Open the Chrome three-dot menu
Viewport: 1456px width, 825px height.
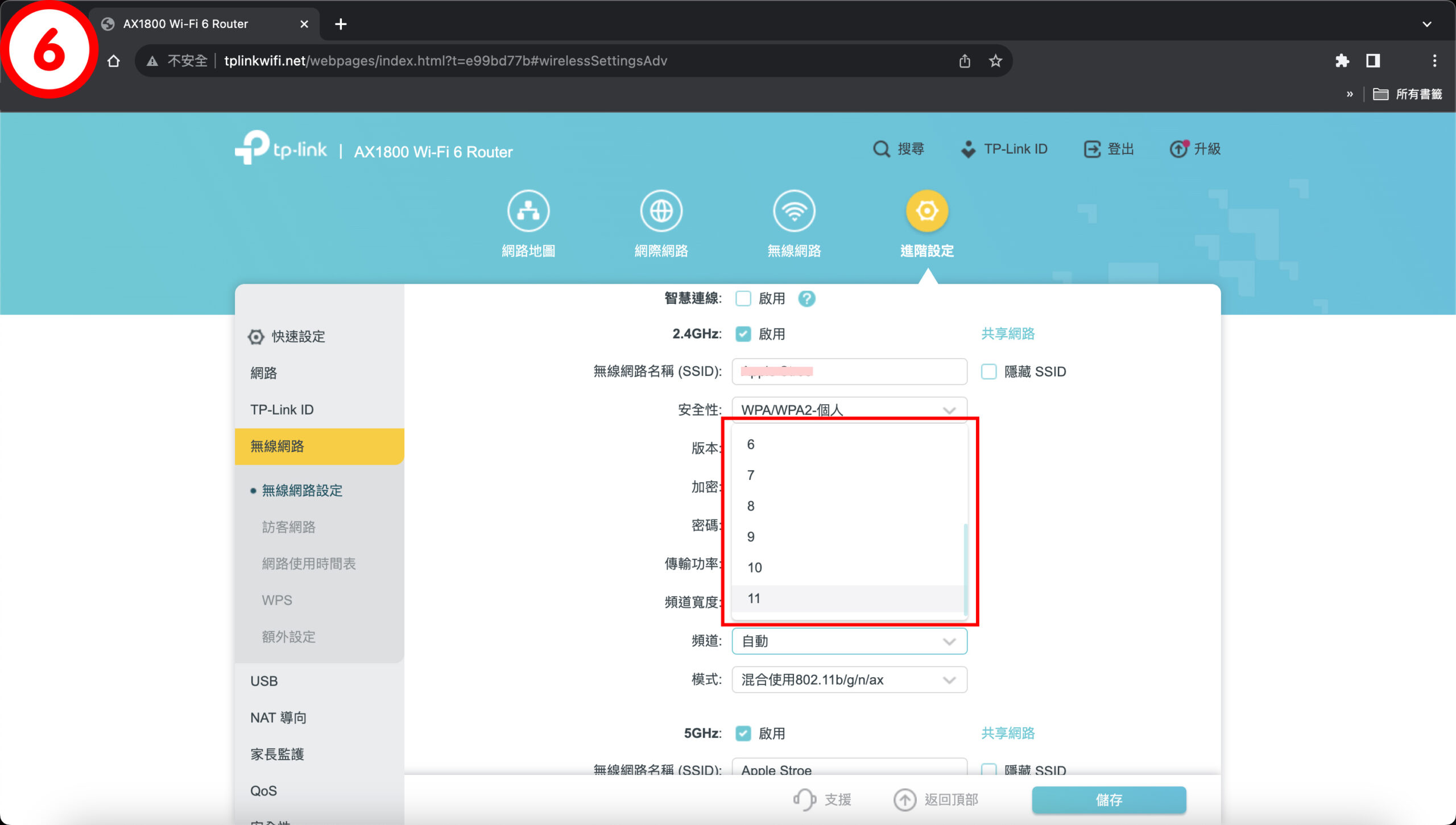coord(1435,61)
